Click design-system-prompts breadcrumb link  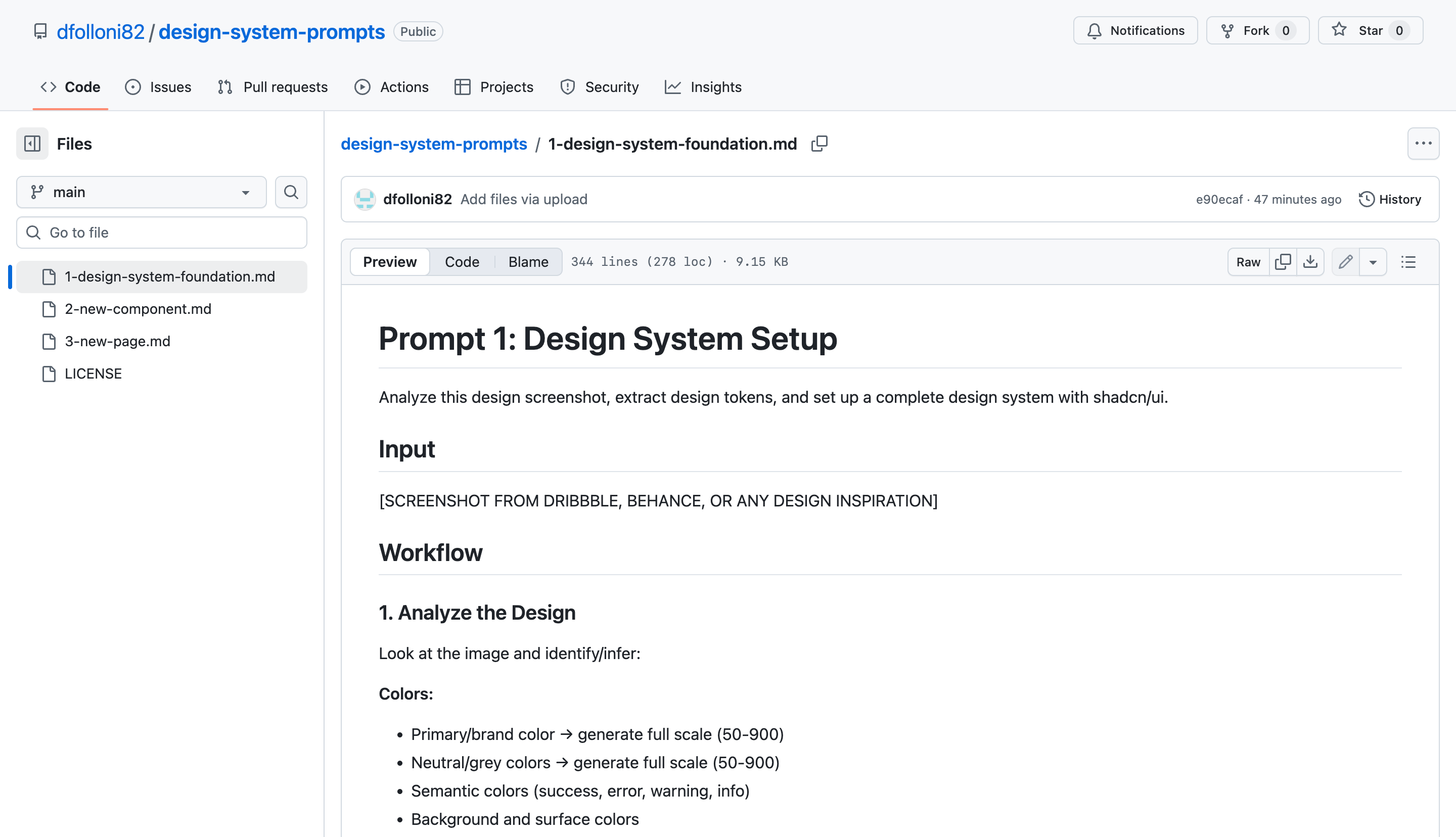(x=433, y=144)
